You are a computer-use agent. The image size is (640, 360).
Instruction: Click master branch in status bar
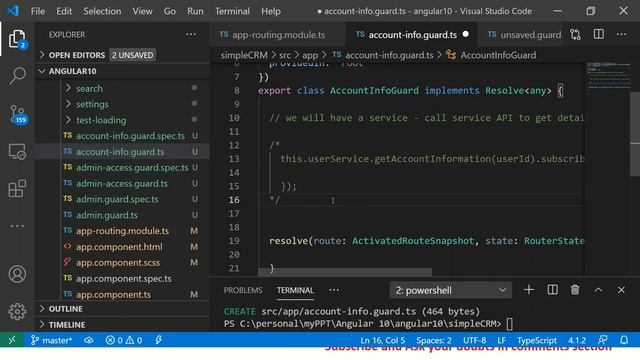click(51, 340)
